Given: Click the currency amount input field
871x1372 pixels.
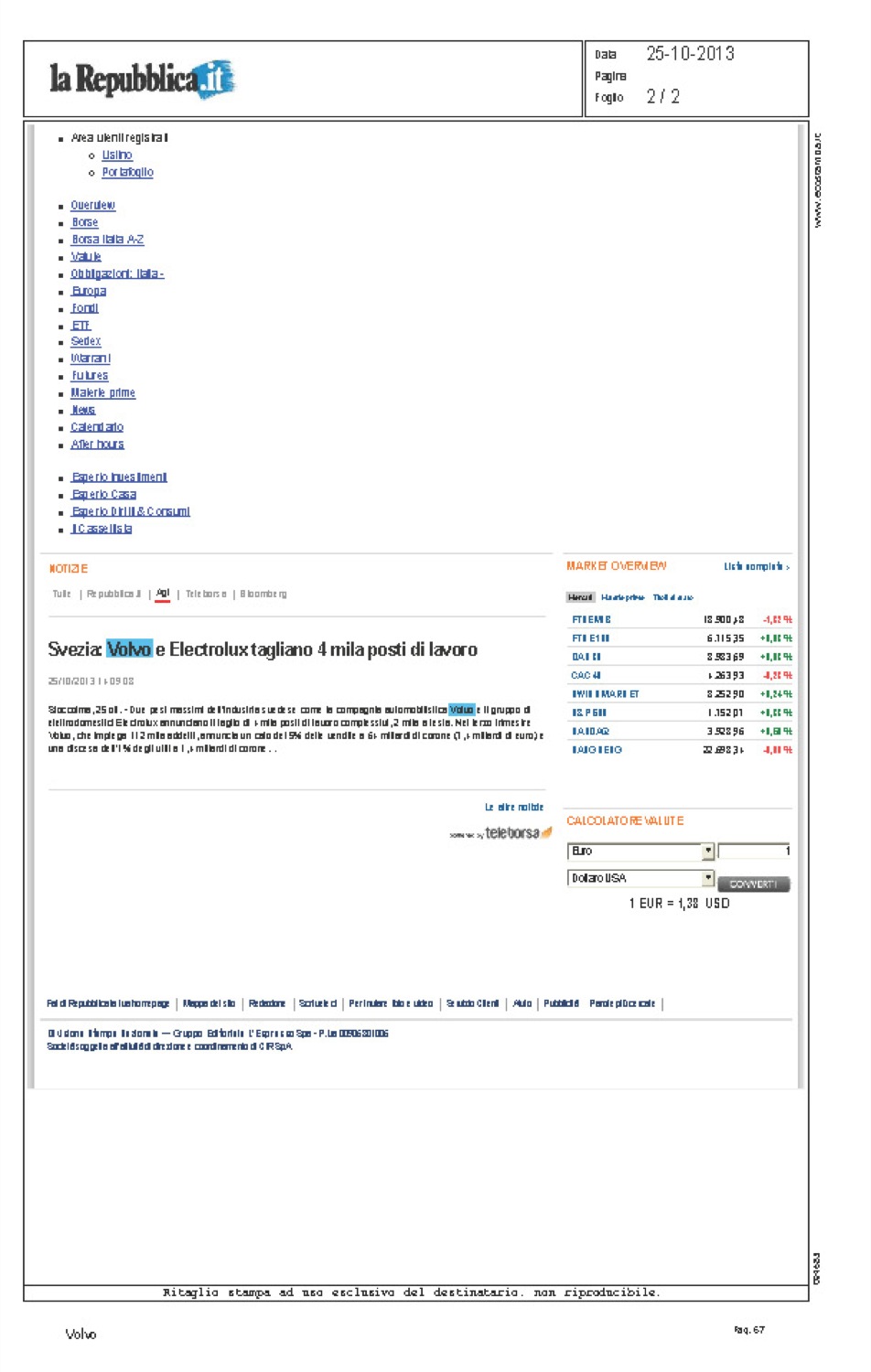Looking at the screenshot, I should pyautogui.click(x=754, y=852).
